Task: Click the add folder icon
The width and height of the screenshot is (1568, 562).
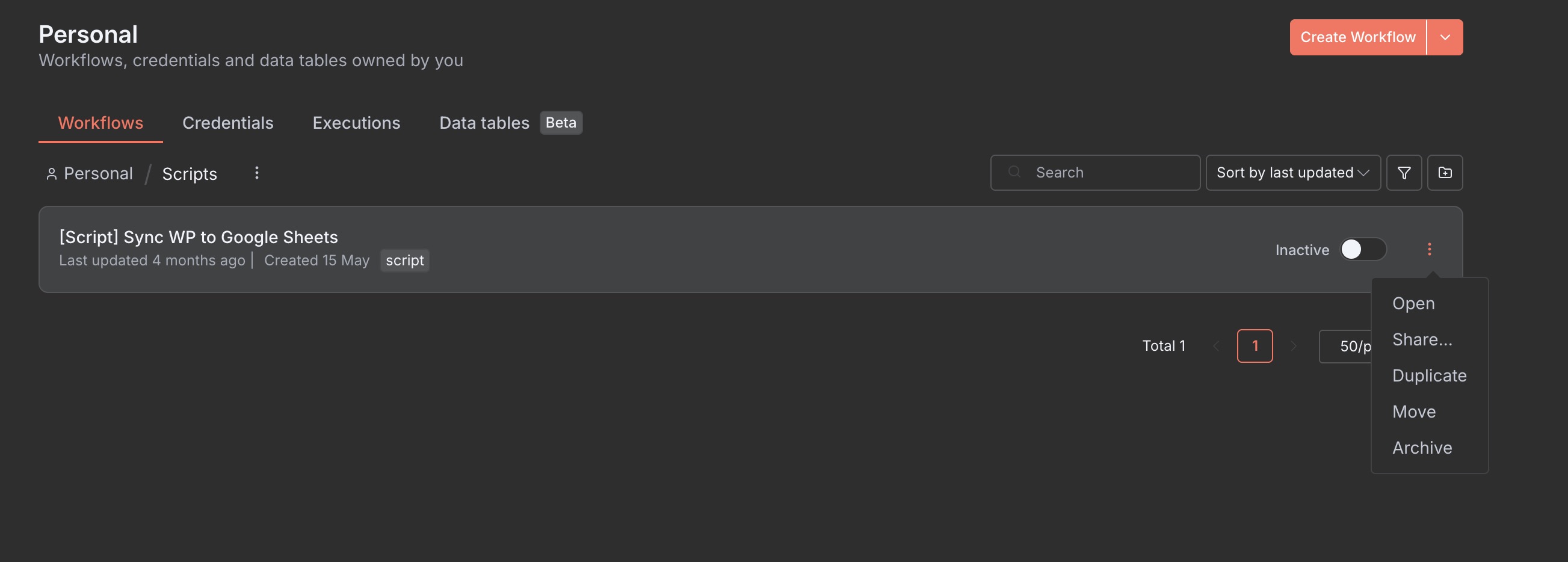Action: pos(1445,173)
